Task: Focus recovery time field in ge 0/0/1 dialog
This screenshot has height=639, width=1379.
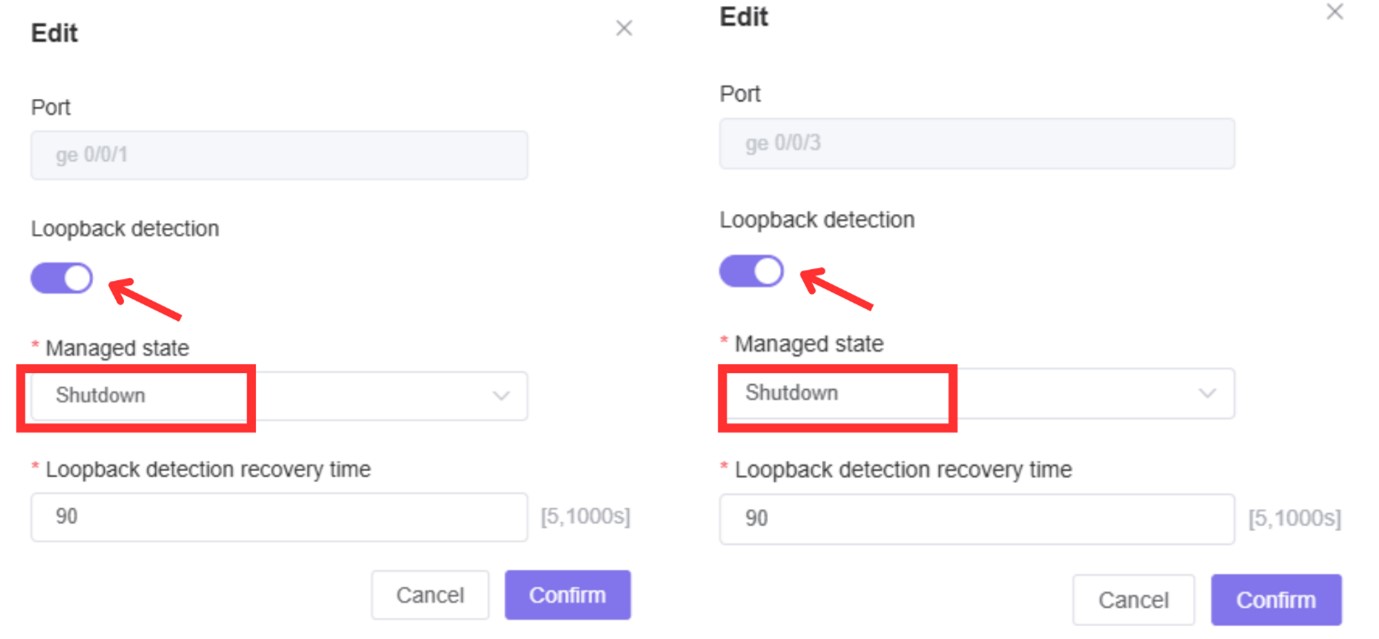Action: tap(279, 517)
